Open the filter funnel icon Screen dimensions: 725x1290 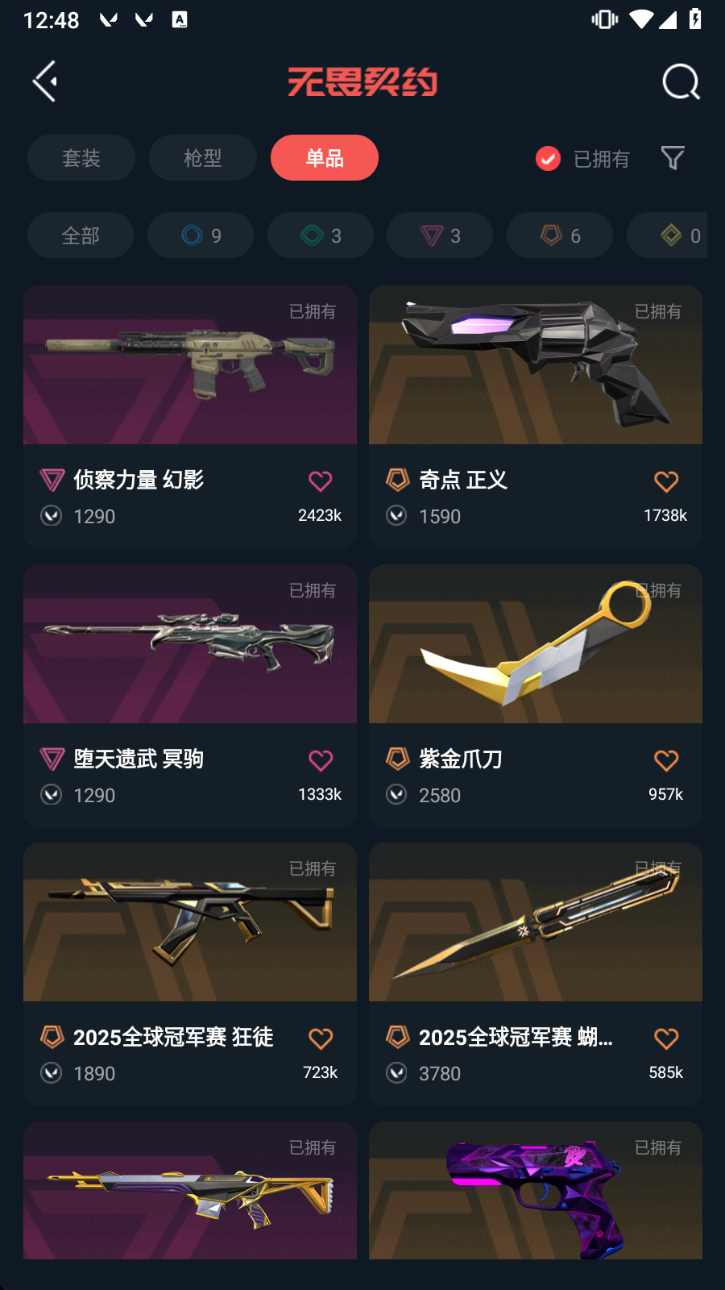[x=673, y=158]
